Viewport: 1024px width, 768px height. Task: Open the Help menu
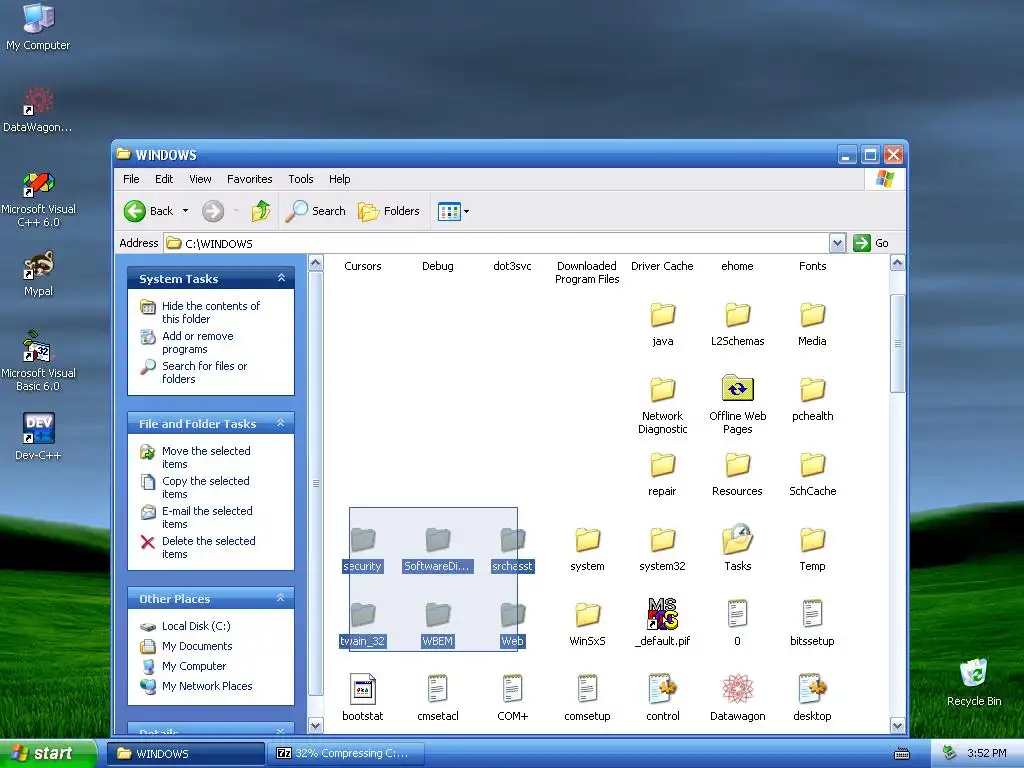pos(340,179)
